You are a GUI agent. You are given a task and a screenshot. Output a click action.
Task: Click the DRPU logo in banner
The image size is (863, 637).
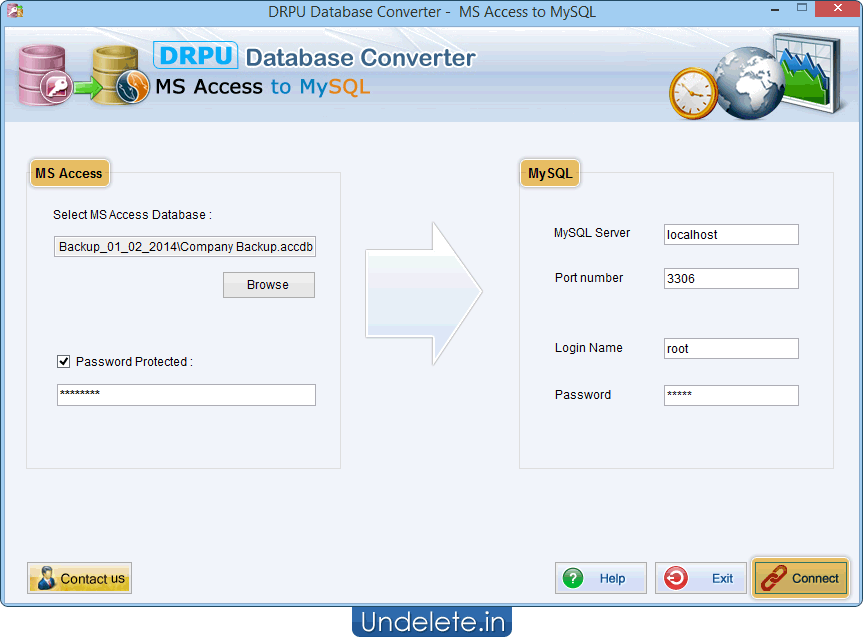click(x=196, y=56)
